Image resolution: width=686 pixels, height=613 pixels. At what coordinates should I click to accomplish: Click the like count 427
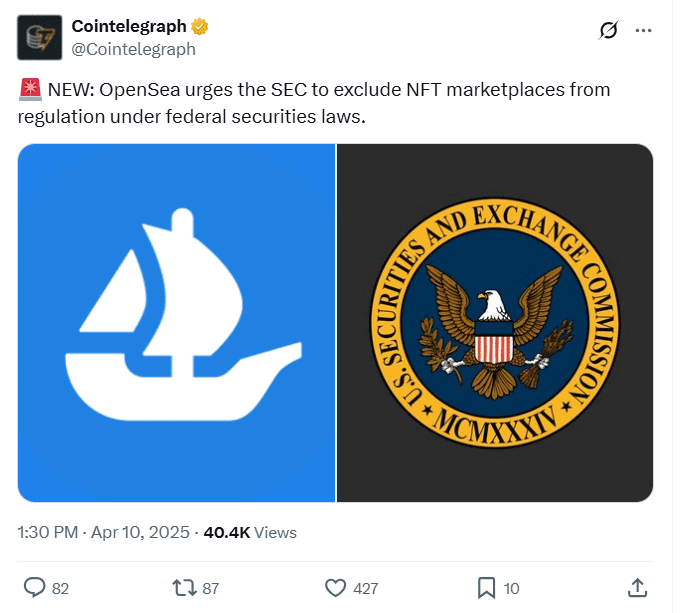tap(366, 588)
